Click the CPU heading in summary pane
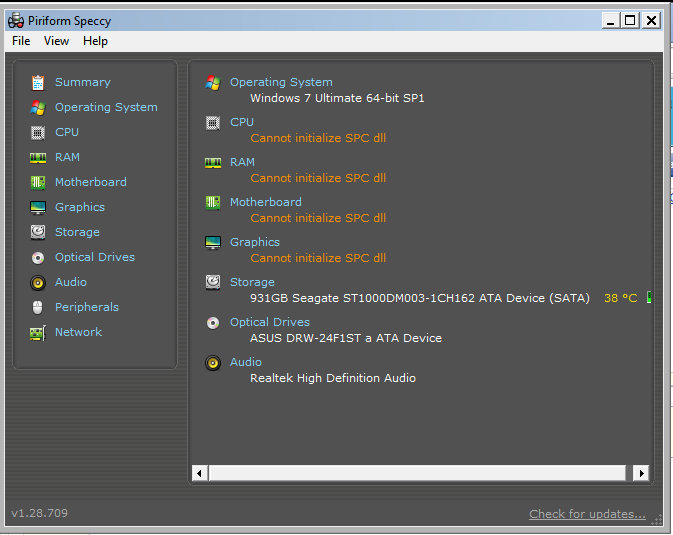Viewport: 673px width, 535px height. coord(242,122)
